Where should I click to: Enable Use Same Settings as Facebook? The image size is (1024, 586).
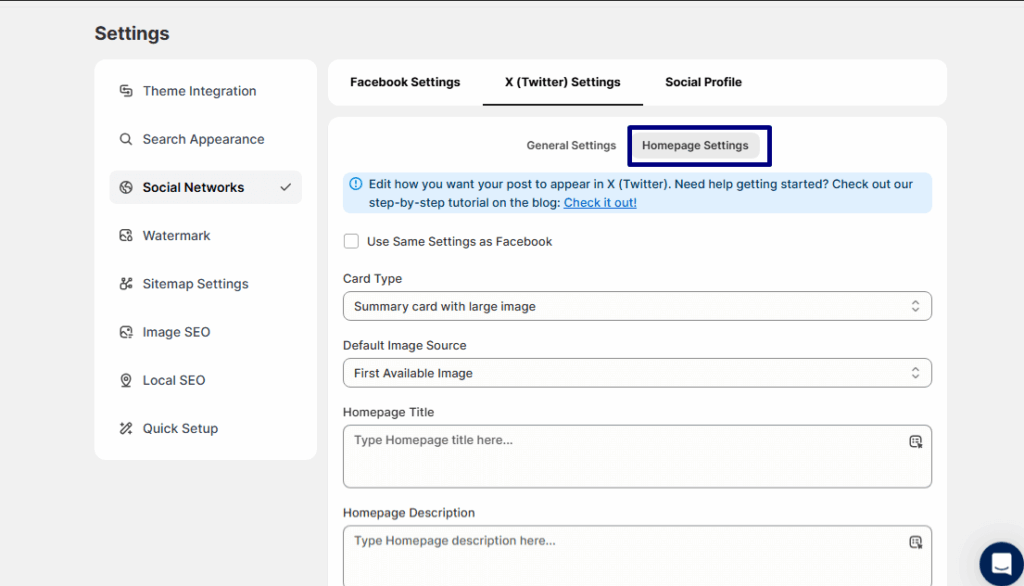(351, 241)
